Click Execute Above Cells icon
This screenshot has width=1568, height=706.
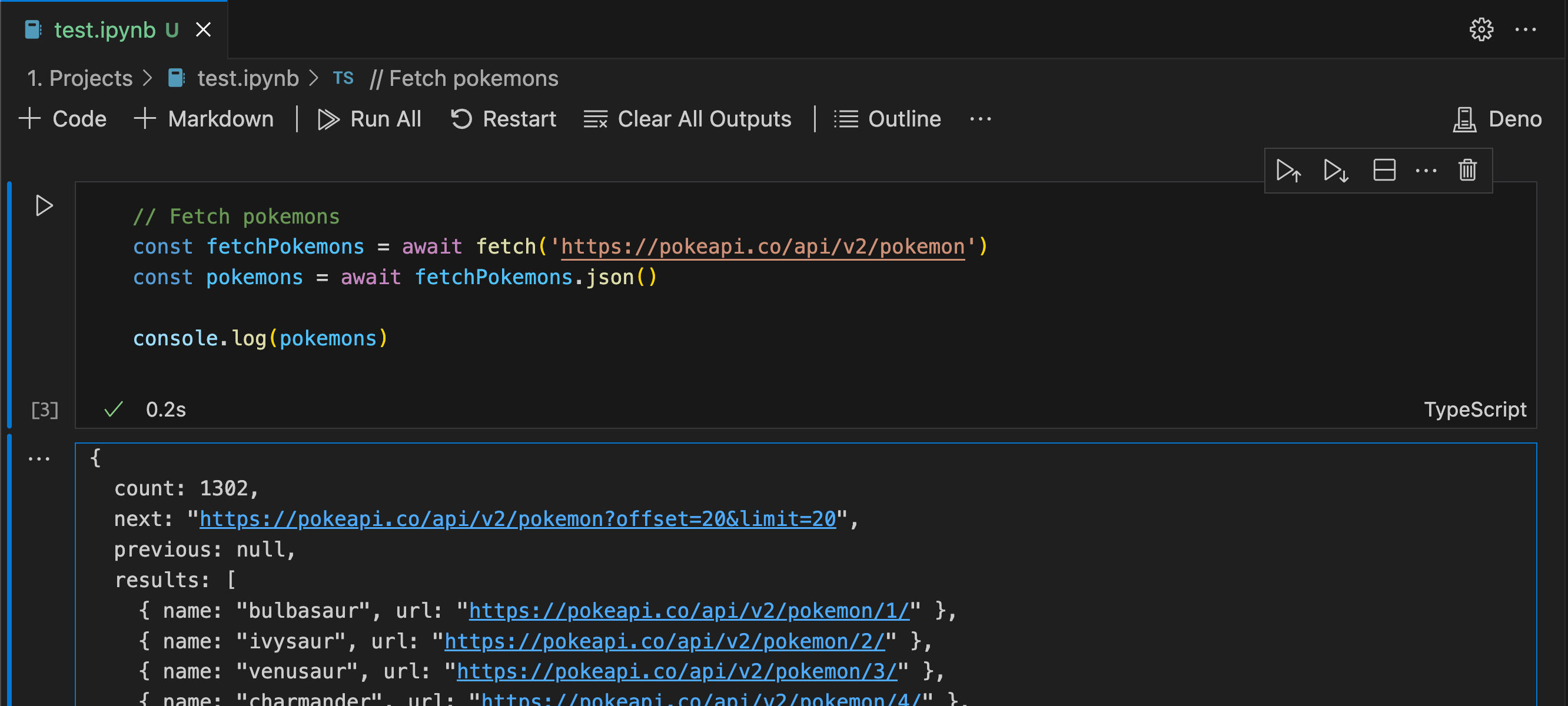tap(1288, 171)
